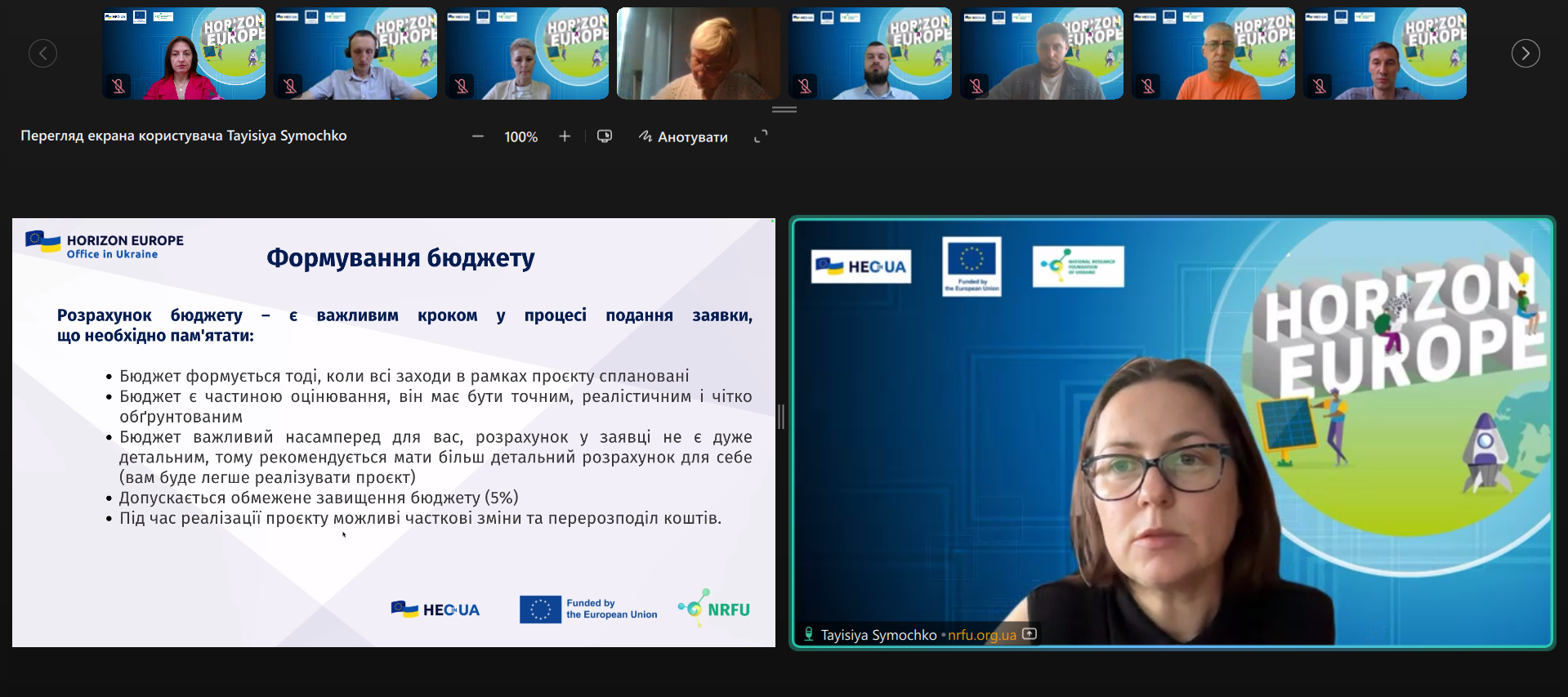Show next participants with right arrow
1568x697 pixels.
click(1526, 54)
